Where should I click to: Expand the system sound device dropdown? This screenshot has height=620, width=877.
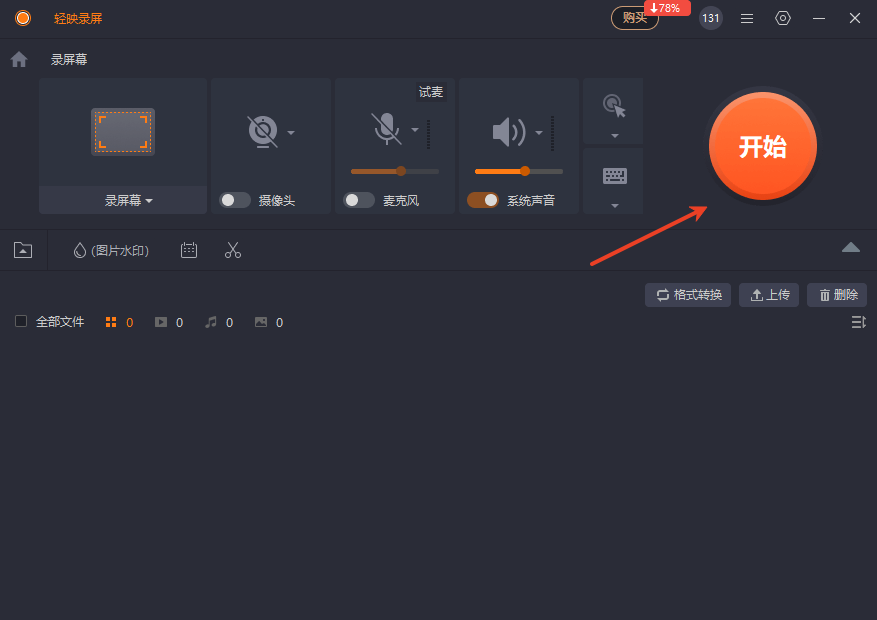pyautogui.click(x=539, y=132)
